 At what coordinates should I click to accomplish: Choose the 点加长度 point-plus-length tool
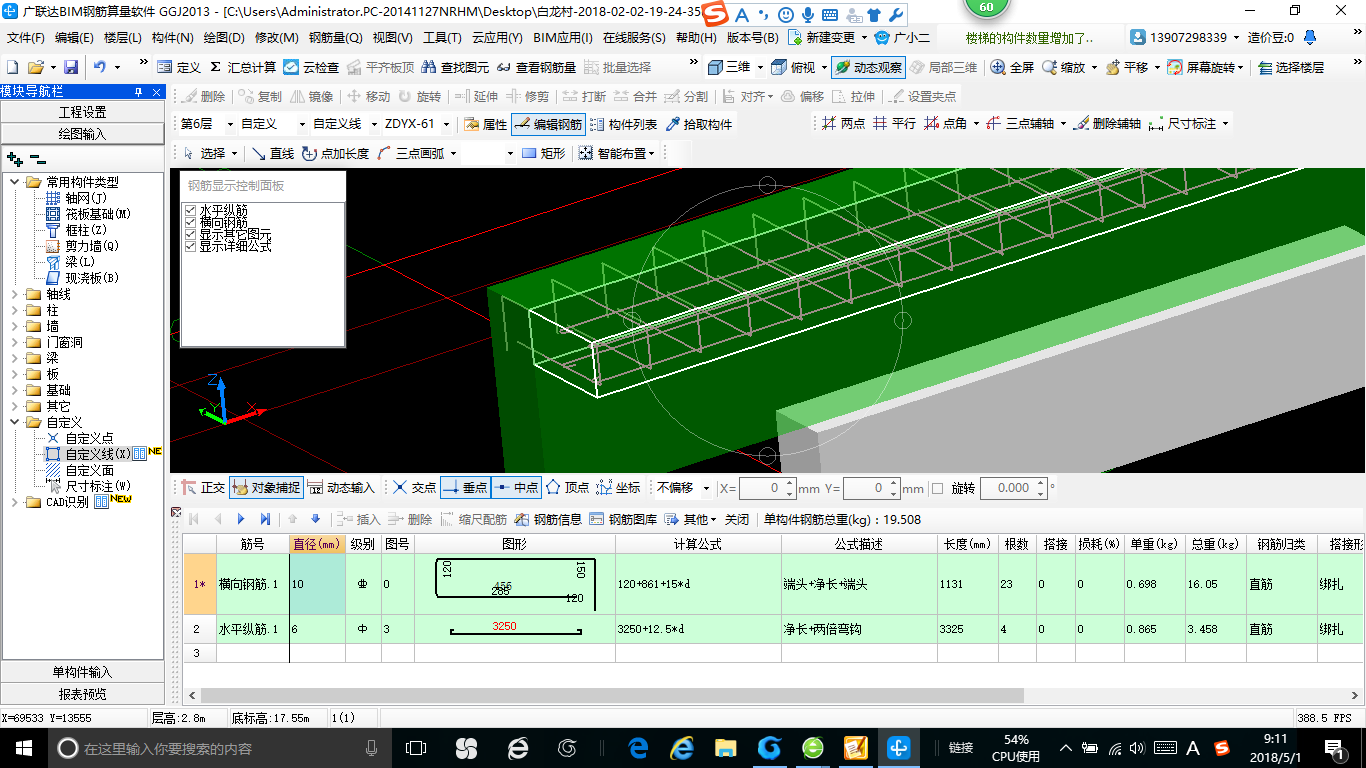tap(334, 153)
